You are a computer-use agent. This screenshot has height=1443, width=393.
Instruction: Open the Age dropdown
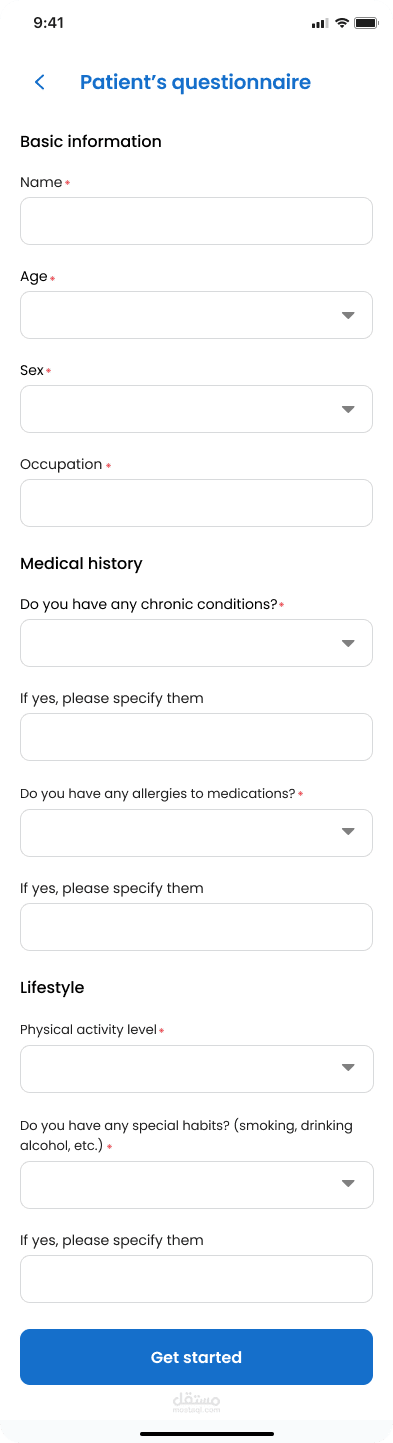[x=196, y=315]
